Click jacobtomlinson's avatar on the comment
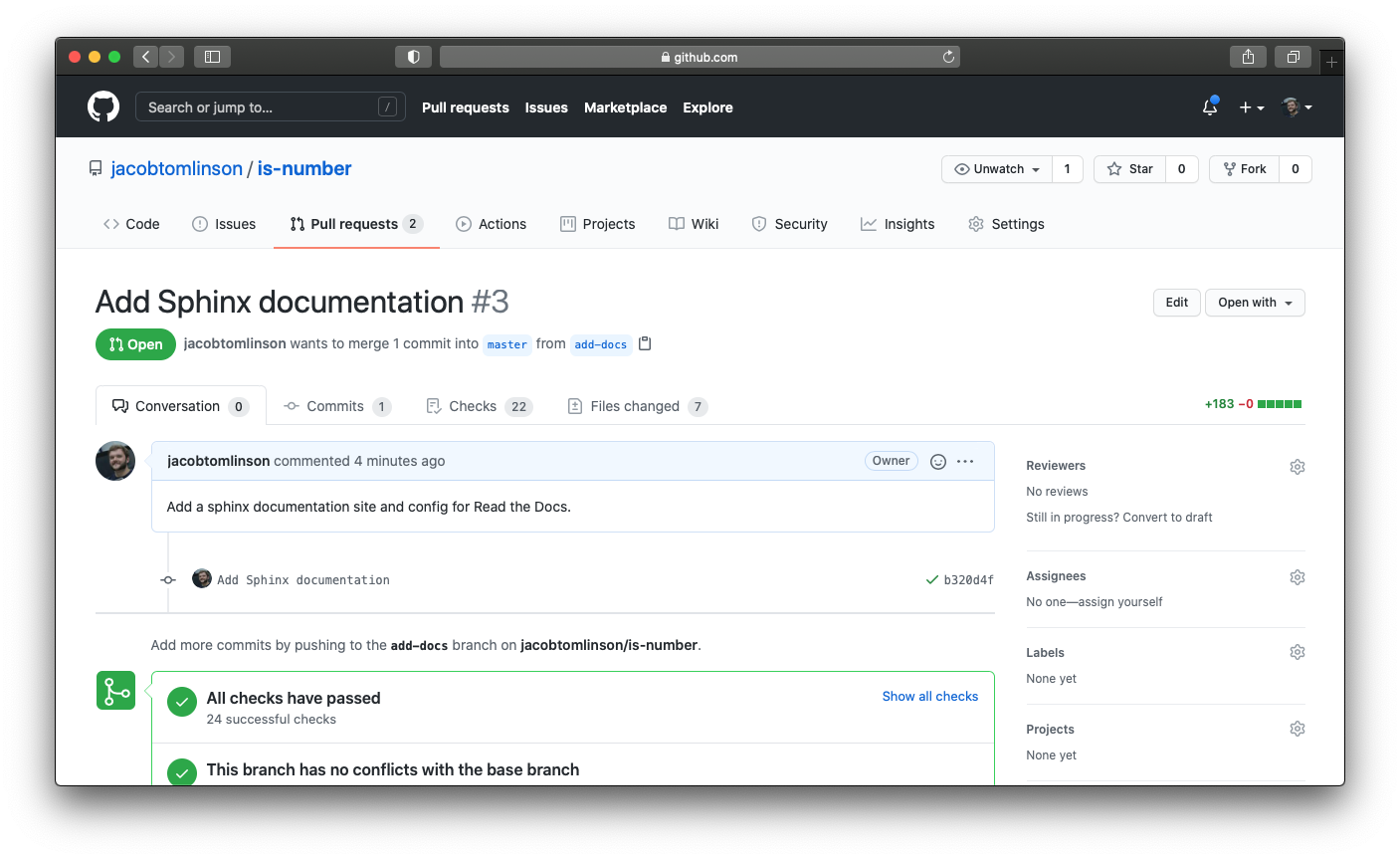 coord(115,461)
